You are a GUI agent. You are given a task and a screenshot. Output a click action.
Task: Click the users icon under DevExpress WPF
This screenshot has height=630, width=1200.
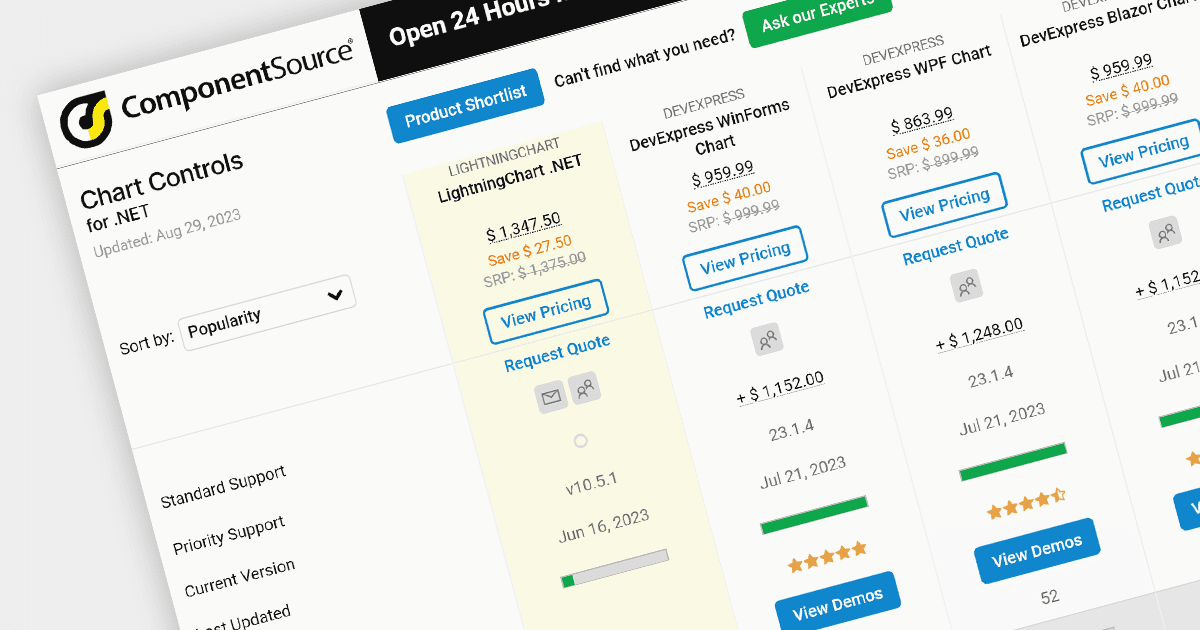(966, 286)
